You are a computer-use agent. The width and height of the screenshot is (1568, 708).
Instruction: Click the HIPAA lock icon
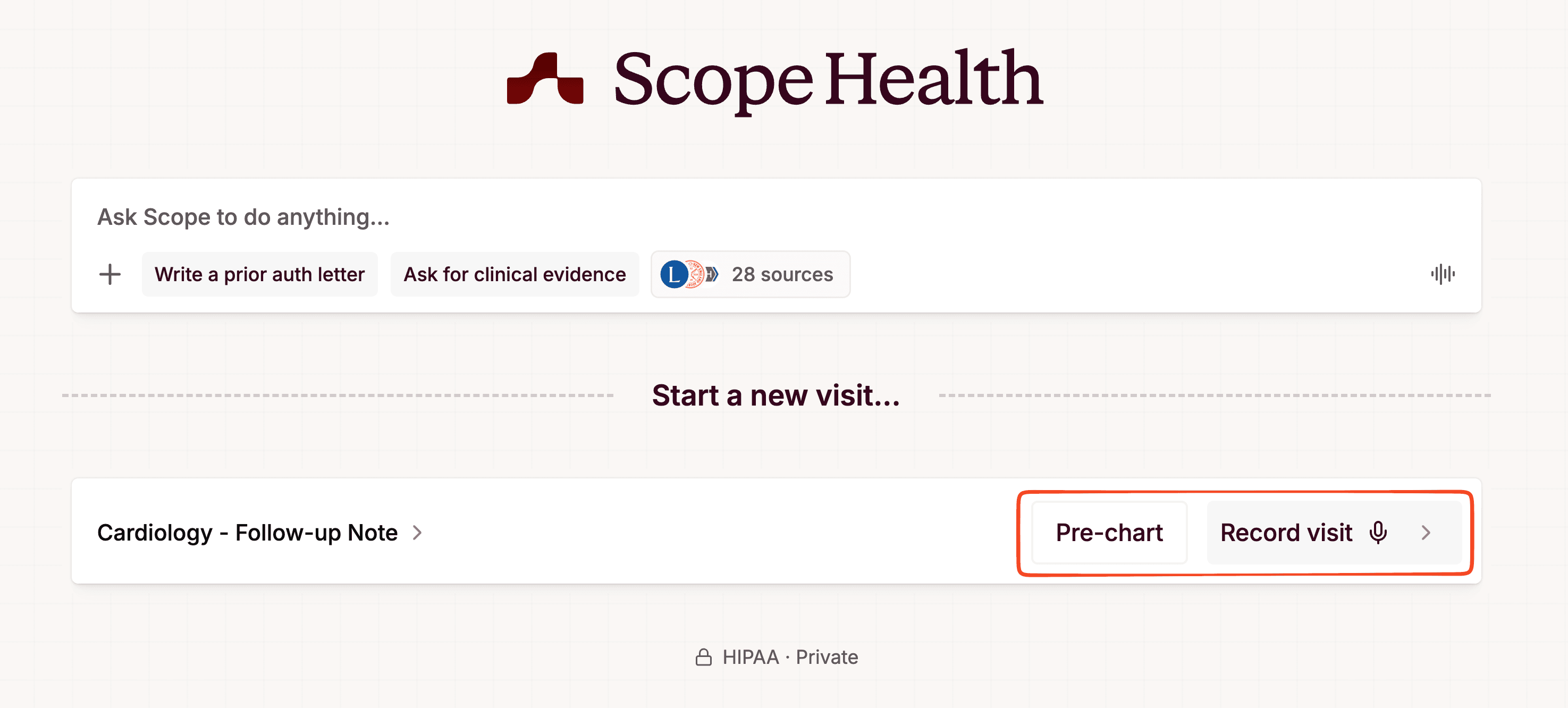704,658
